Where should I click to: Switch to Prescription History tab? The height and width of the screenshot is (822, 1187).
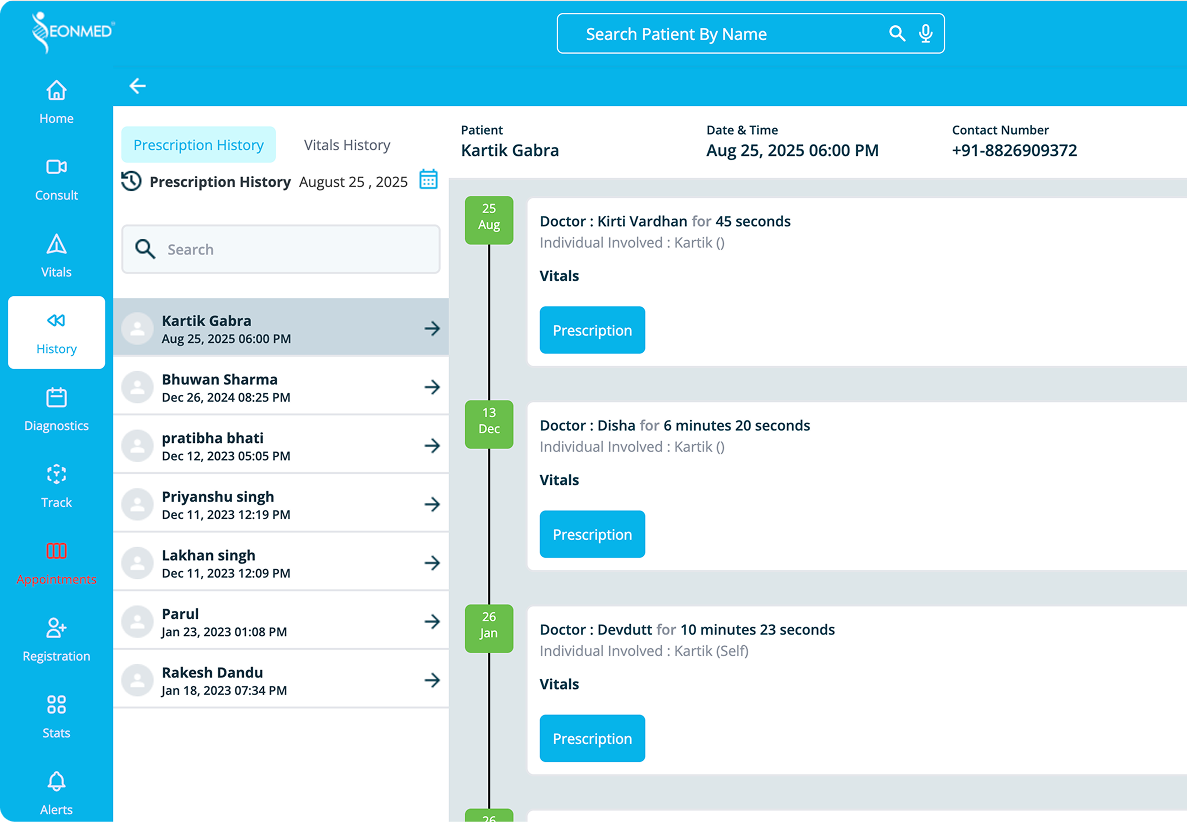pyautogui.click(x=198, y=145)
